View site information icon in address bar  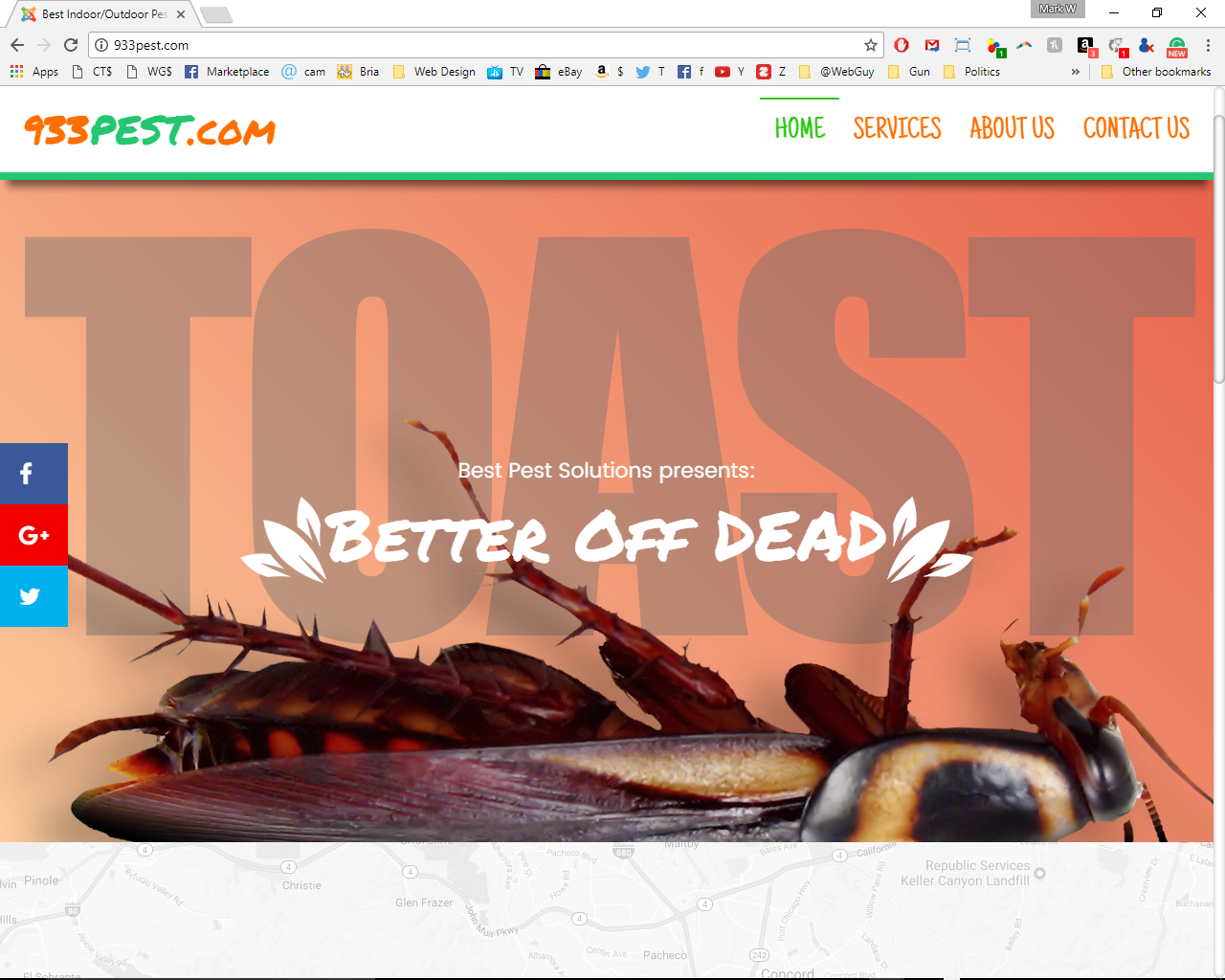[x=101, y=45]
